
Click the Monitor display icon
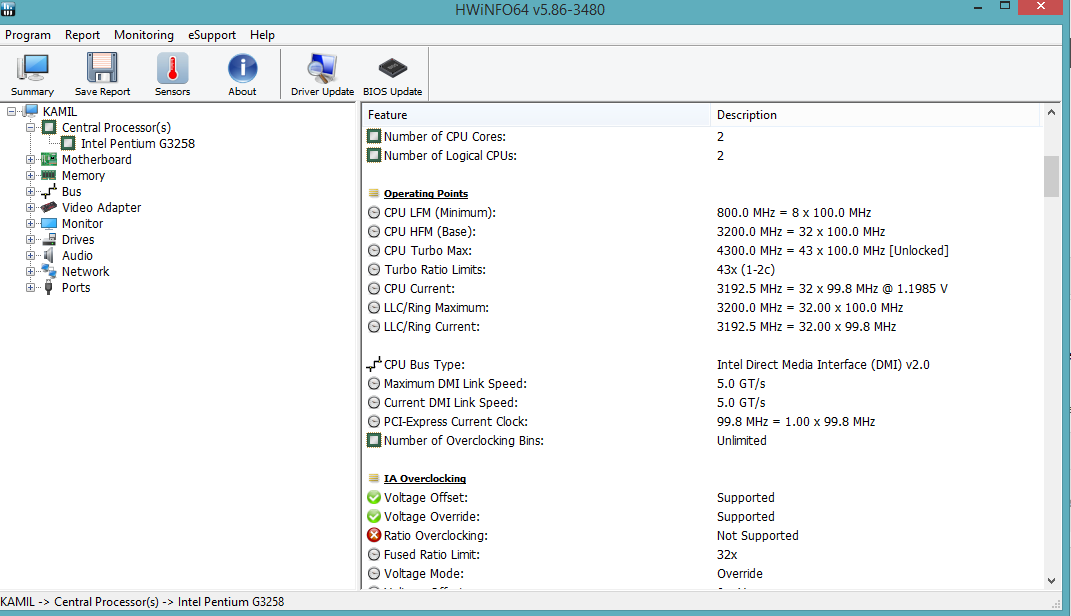49,223
